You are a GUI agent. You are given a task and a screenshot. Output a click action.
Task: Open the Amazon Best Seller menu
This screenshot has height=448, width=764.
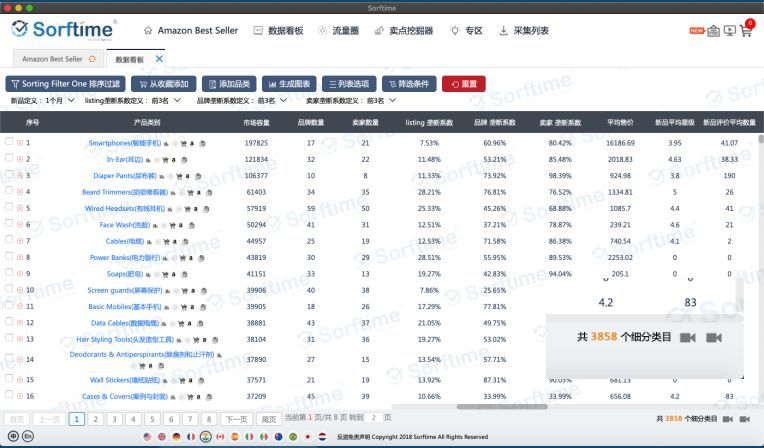(191, 31)
